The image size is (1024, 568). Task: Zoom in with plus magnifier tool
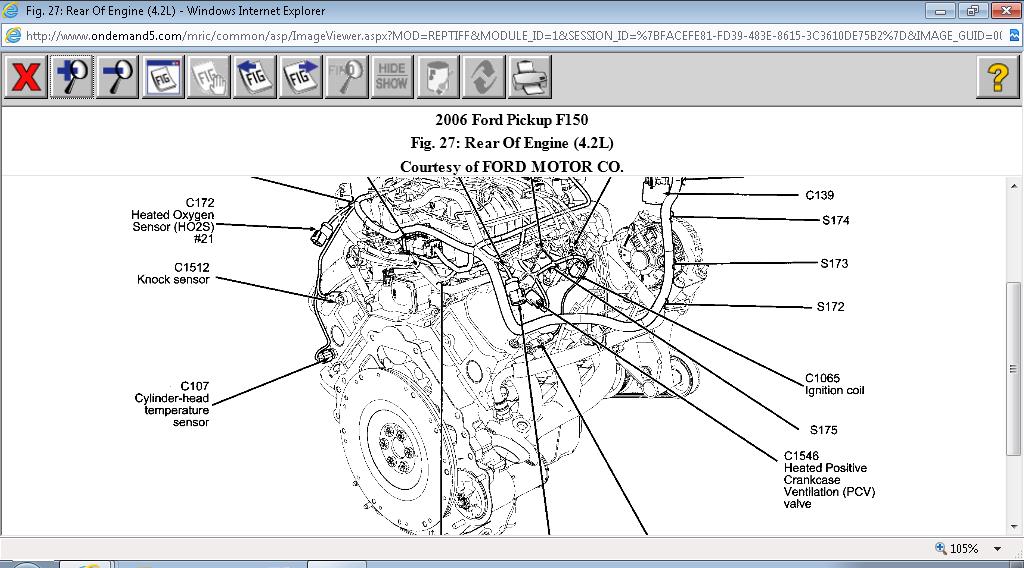(72, 77)
